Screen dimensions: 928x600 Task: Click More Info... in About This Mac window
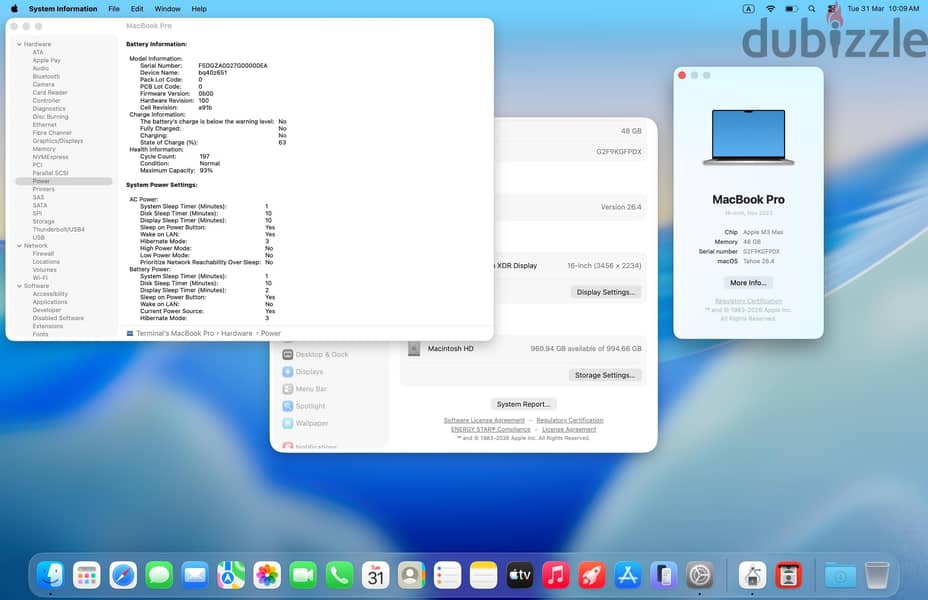click(748, 283)
